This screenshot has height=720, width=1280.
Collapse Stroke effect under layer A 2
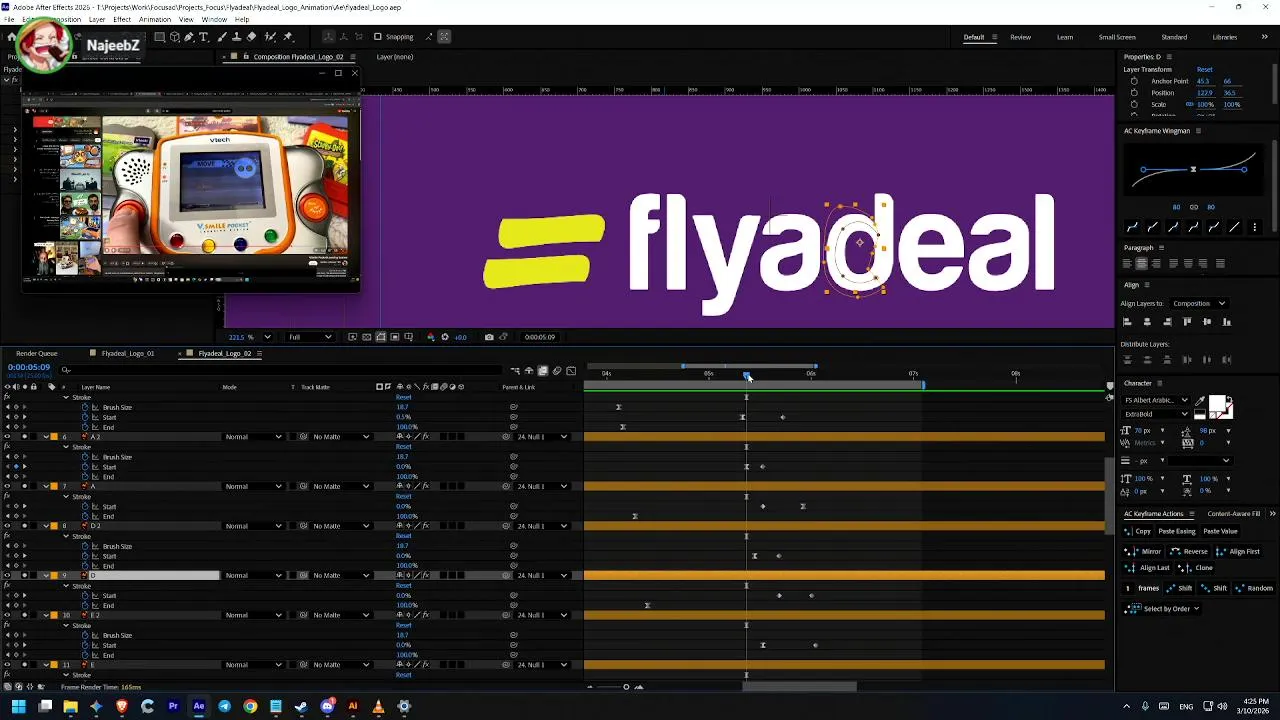pos(66,447)
